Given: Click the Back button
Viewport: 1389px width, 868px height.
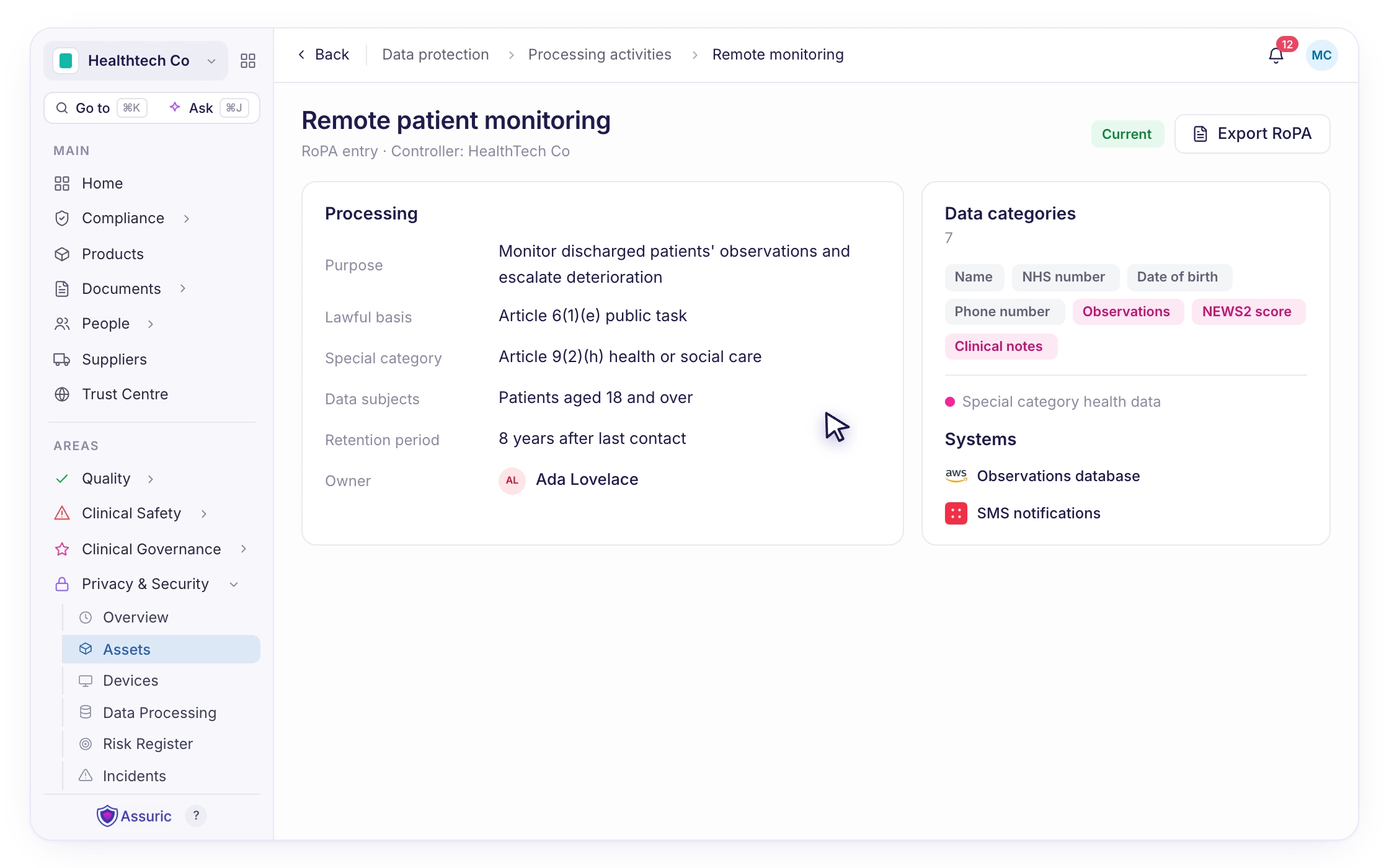Looking at the screenshot, I should [324, 55].
